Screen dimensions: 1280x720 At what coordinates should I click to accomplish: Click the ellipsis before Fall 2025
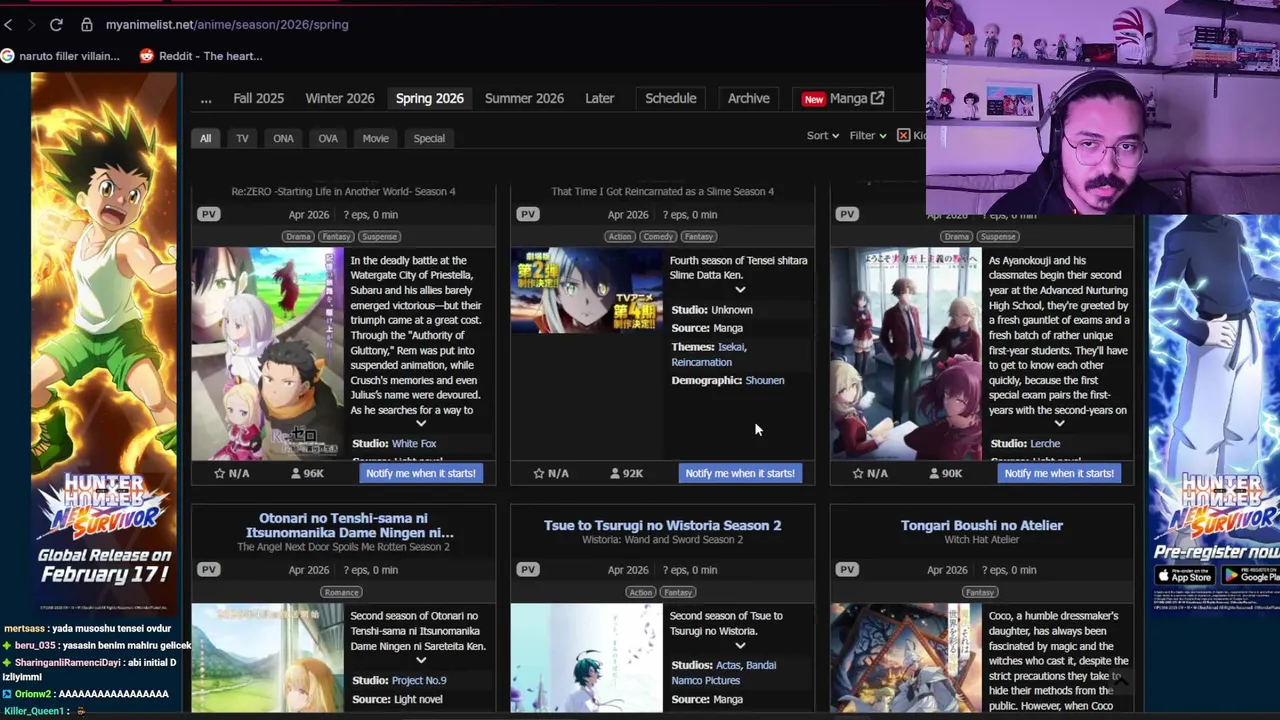click(206, 99)
